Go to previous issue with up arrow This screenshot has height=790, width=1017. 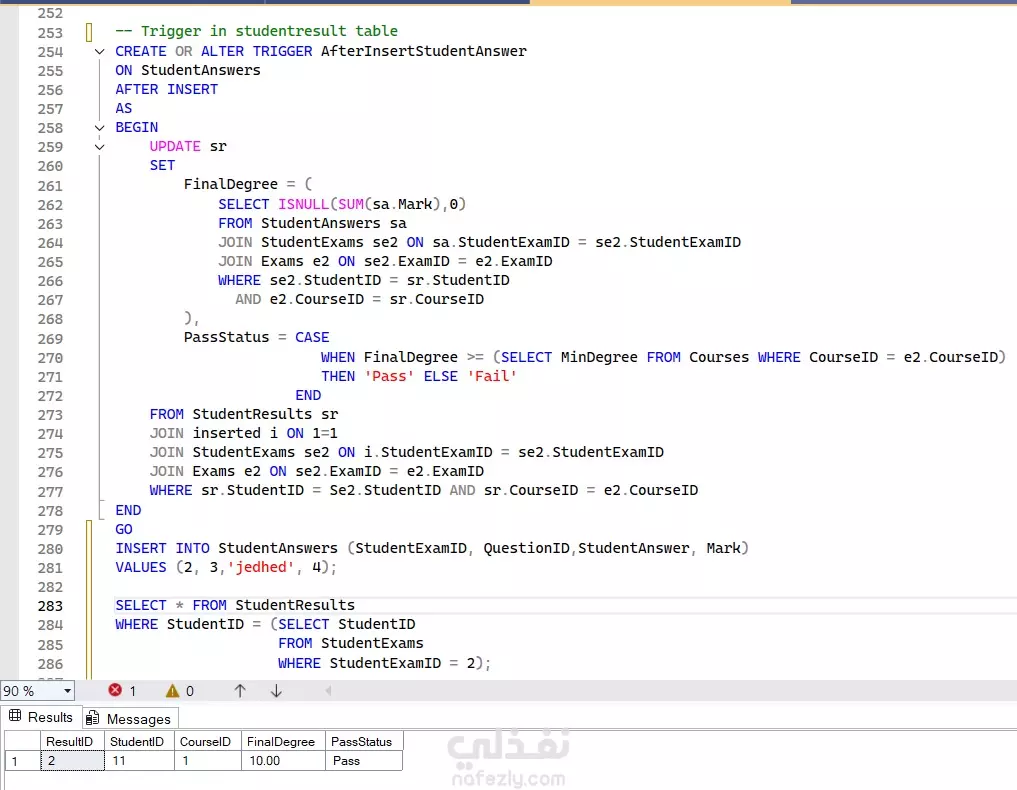[240, 691]
